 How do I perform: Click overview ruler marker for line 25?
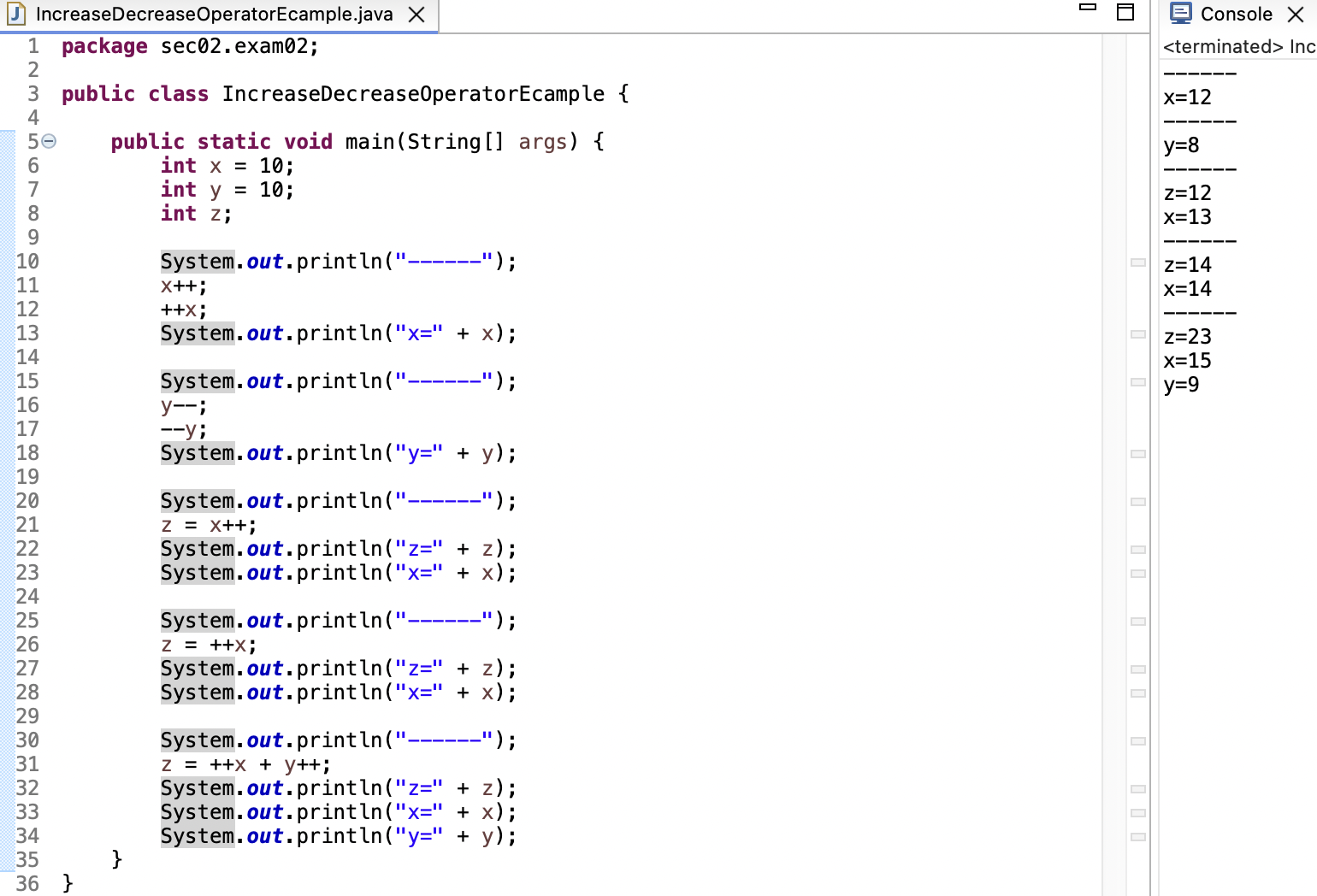click(1138, 622)
